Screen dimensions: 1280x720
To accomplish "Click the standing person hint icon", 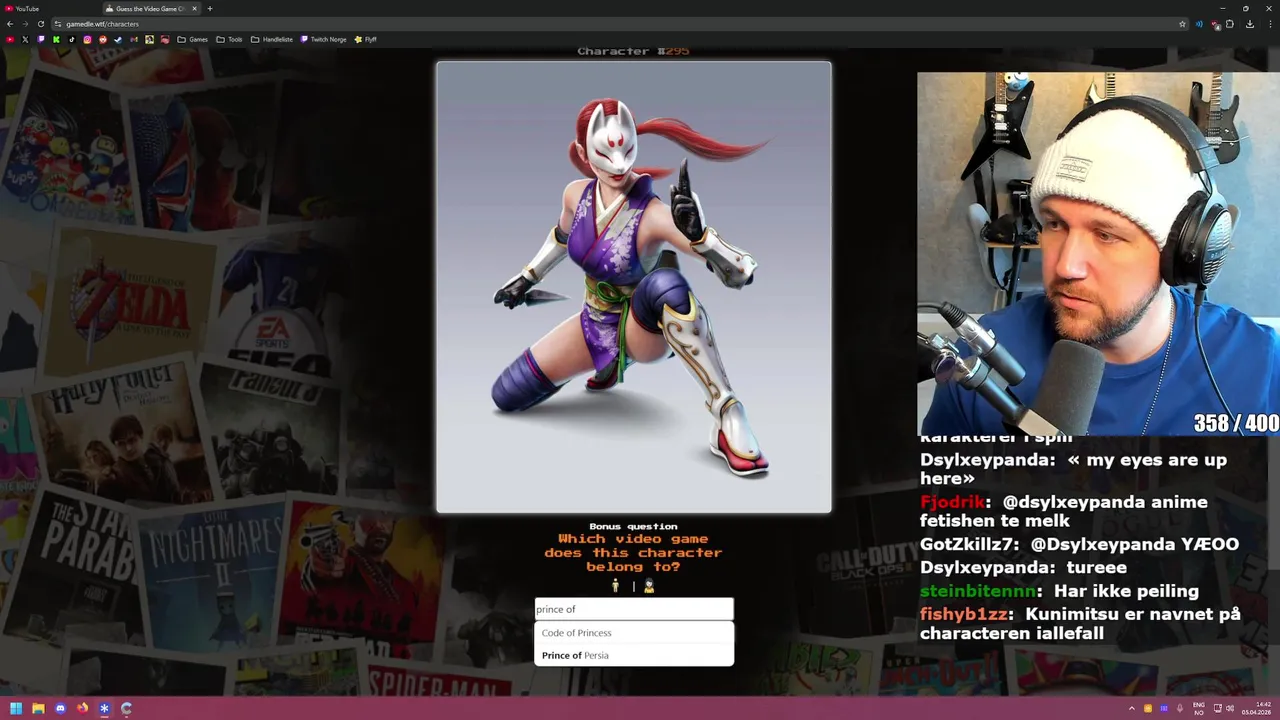I will pos(616,586).
